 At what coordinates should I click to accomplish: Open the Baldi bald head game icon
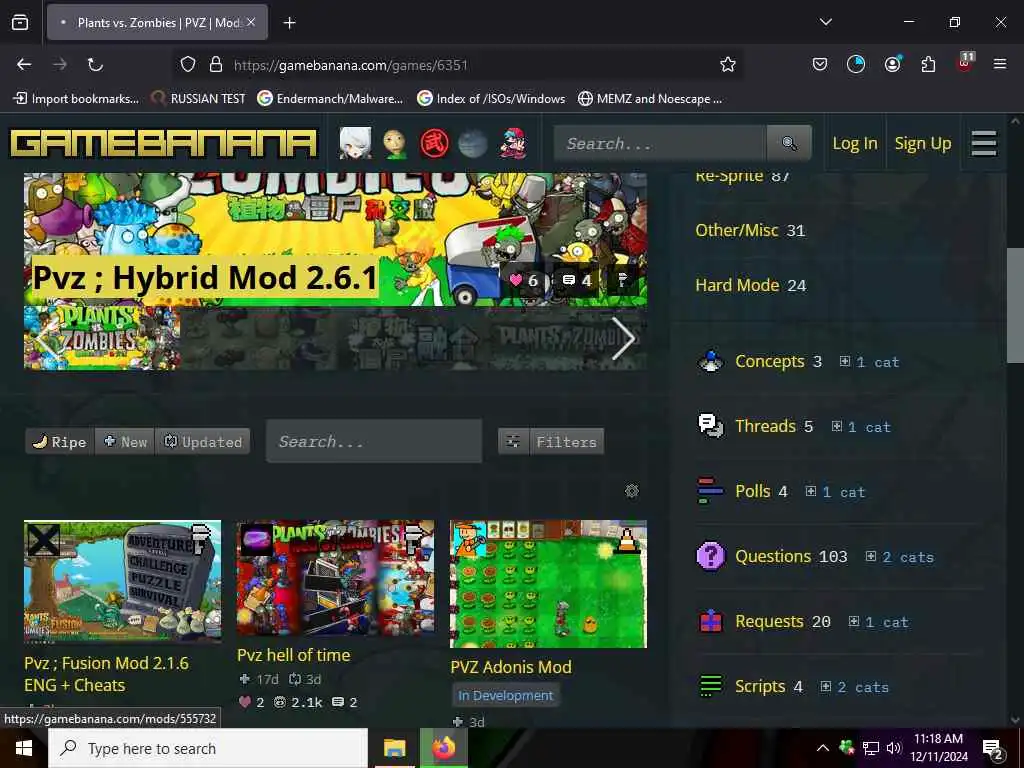[394, 143]
